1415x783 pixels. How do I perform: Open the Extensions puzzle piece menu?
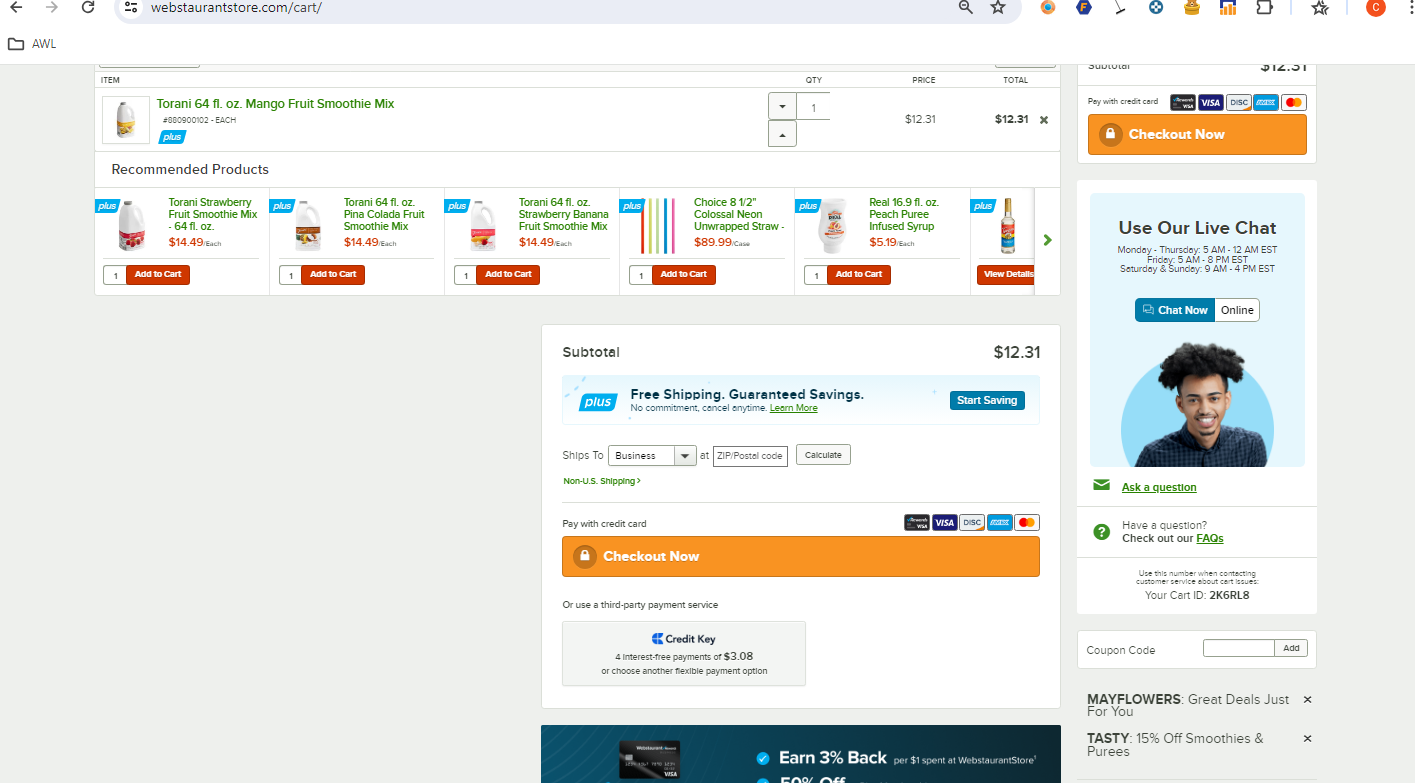[x=1264, y=7]
